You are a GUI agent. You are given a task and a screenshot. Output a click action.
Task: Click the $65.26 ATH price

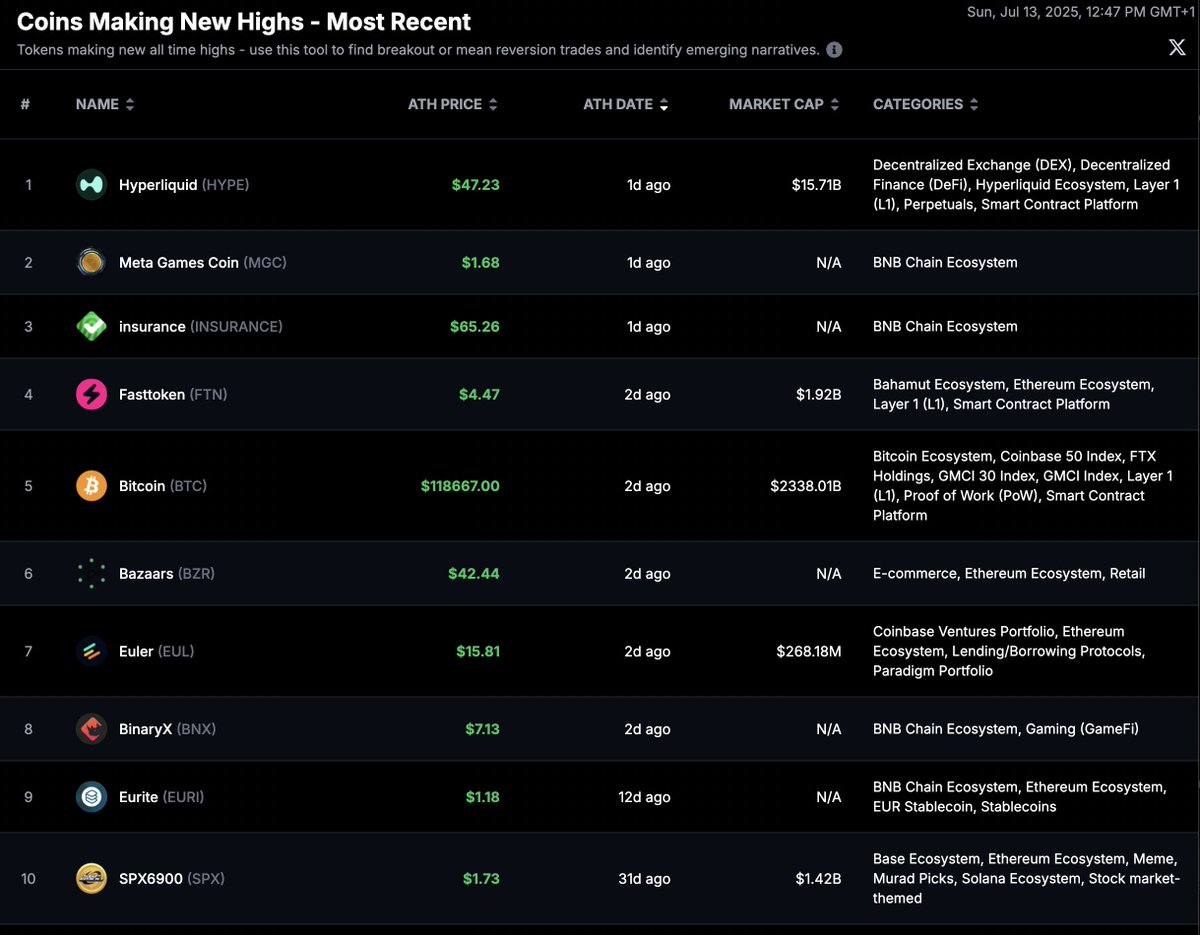475,327
